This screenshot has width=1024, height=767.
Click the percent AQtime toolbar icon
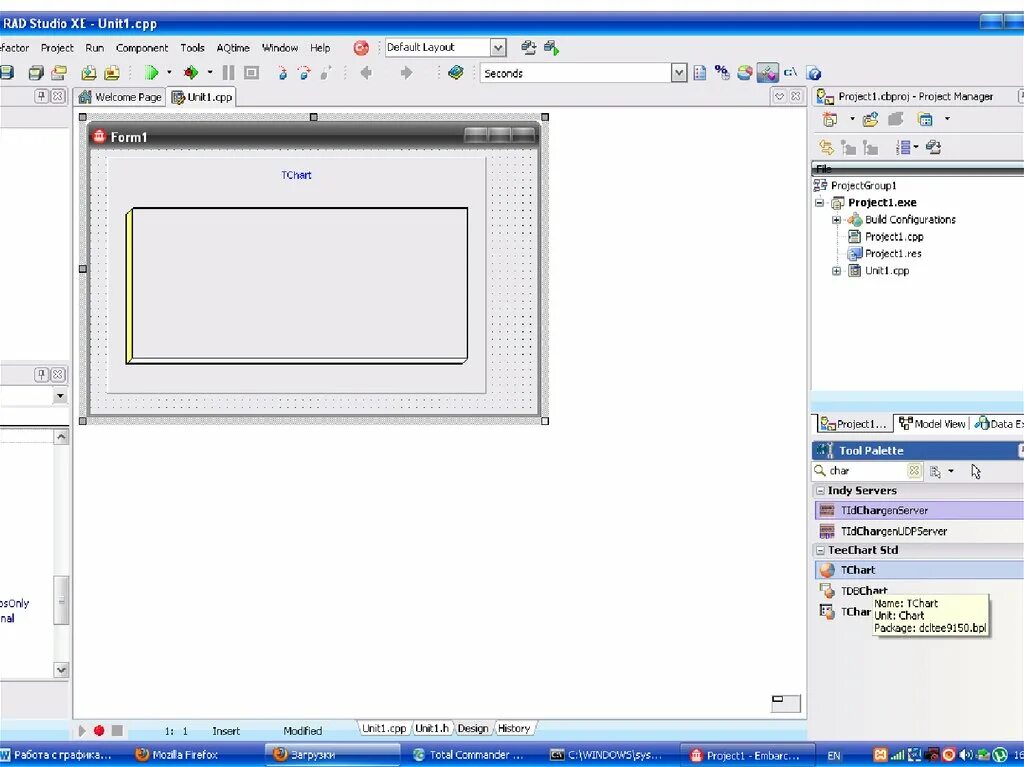pos(722,73)
